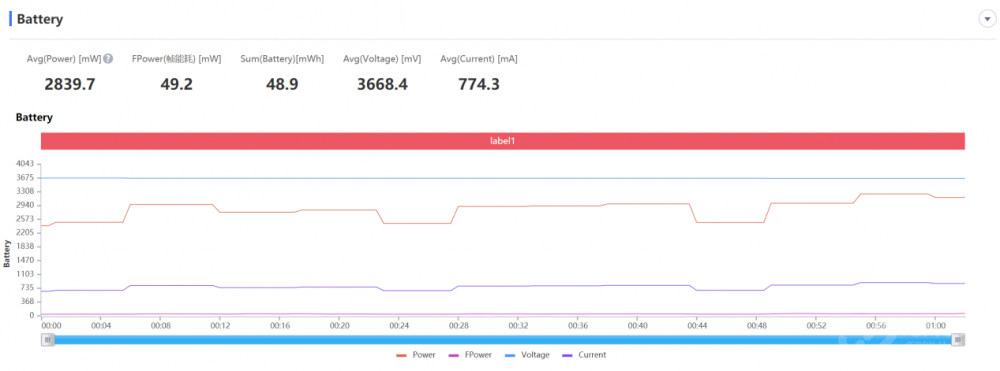Click the Avg(Current) value 774.3

[x=478, y=84]
